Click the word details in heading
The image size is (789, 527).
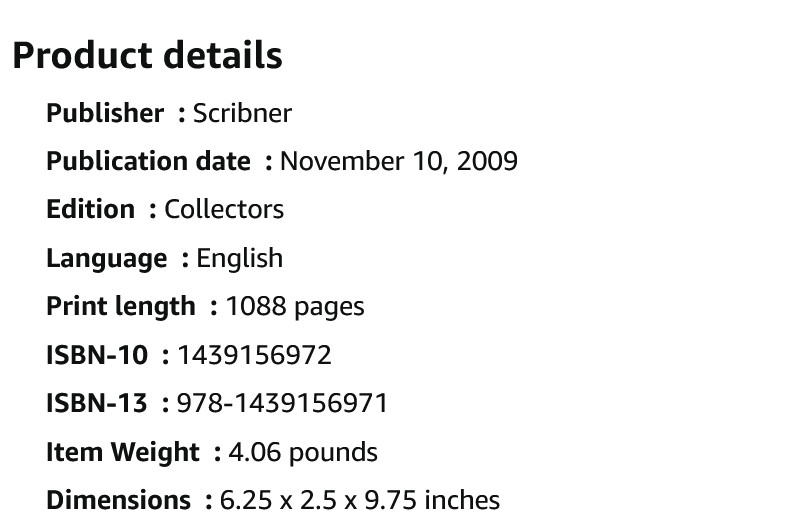point(223,54)
